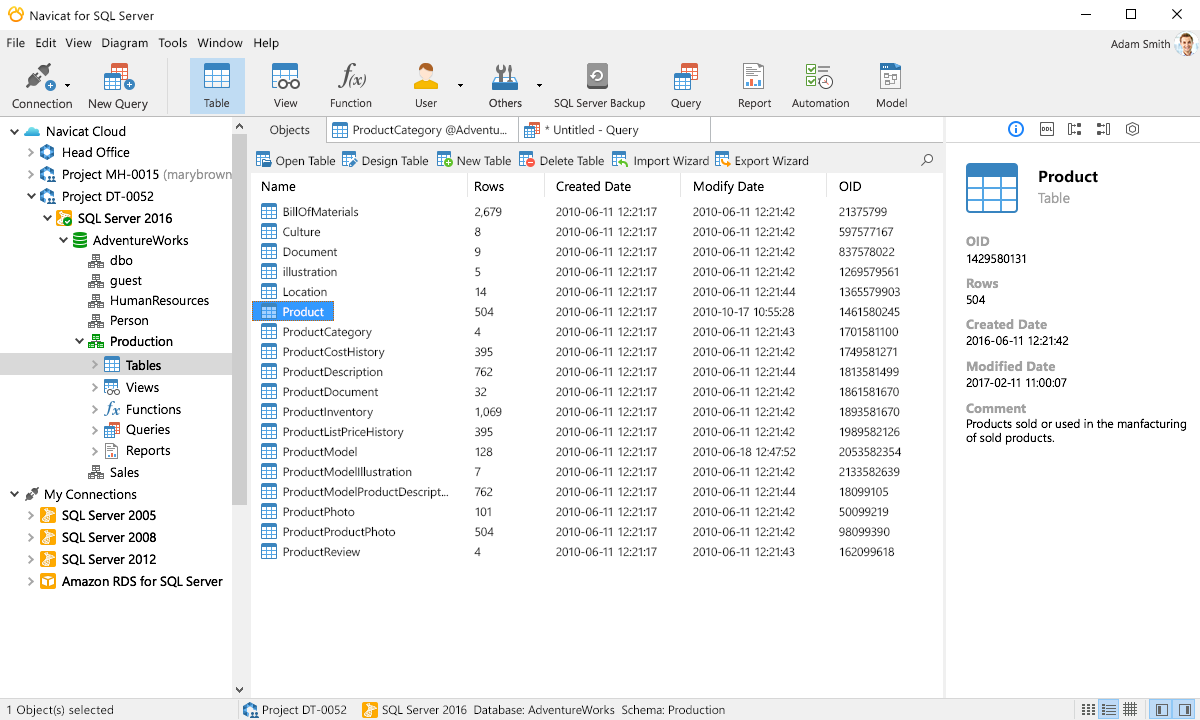
Task: Open the SQL Server Backup tool
Action: [x=599, y=84]
